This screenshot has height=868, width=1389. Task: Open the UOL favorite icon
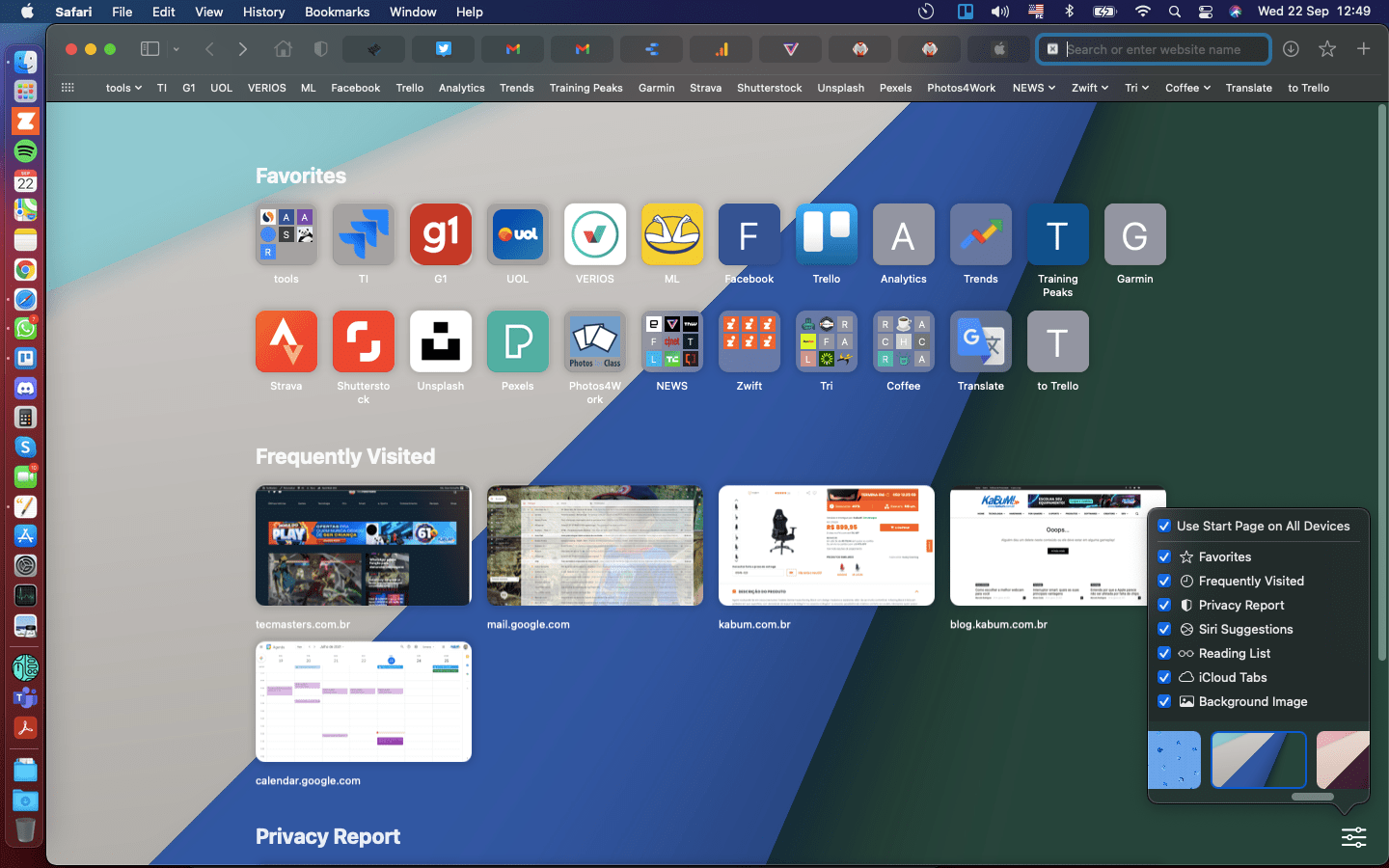(518, 234)
